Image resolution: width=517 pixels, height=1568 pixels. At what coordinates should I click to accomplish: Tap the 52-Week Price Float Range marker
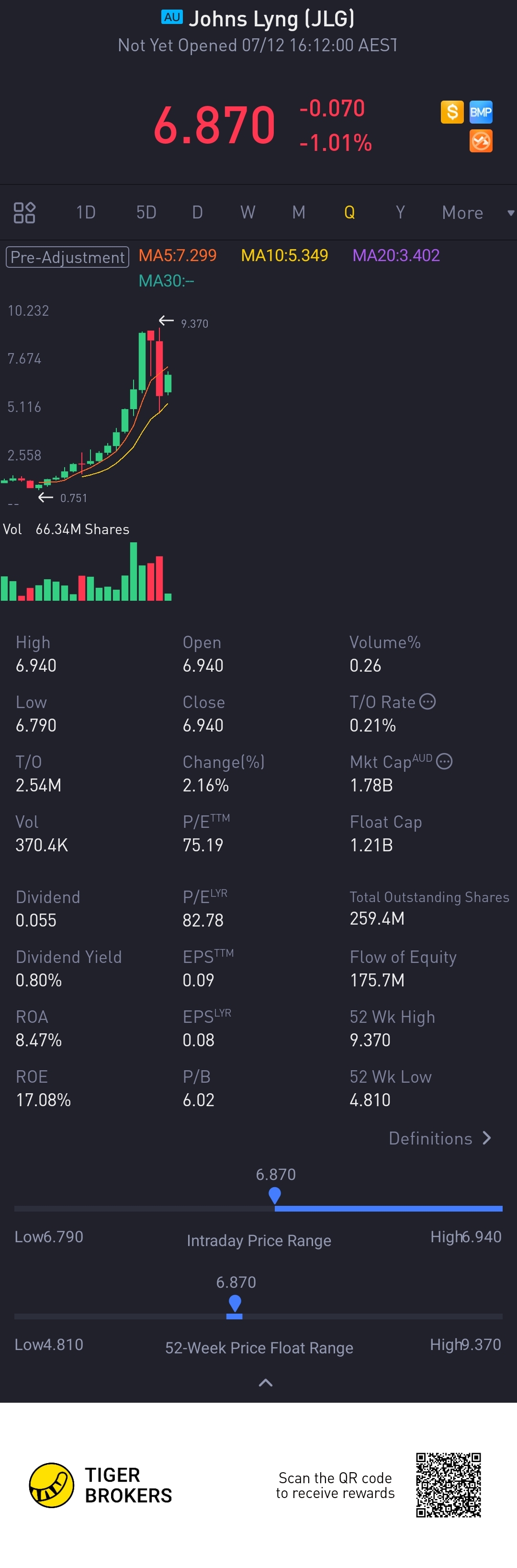click(235, 1303)
